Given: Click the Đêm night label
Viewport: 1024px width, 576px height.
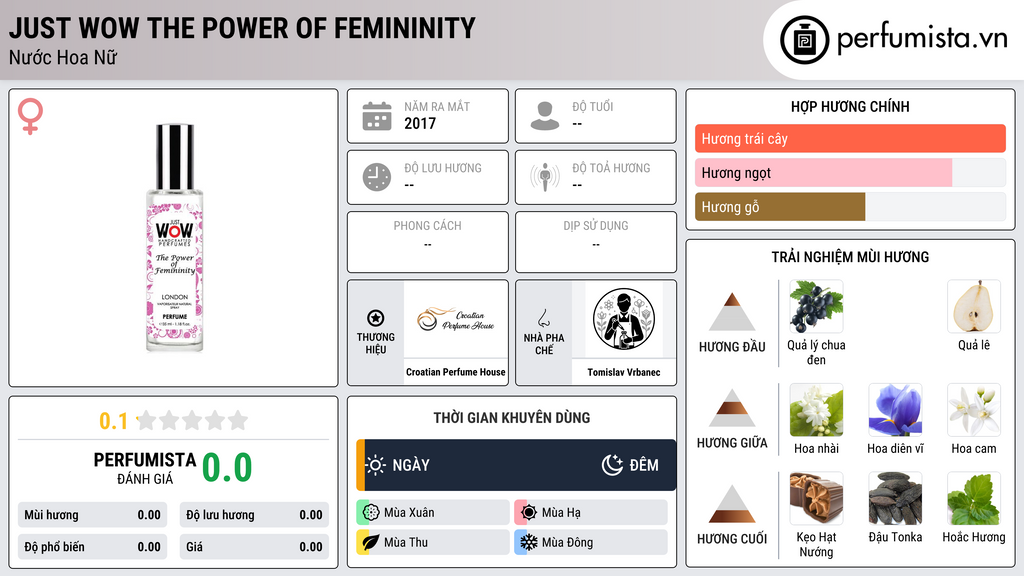Looking at the screenshot, I should (x=644, y=465).
